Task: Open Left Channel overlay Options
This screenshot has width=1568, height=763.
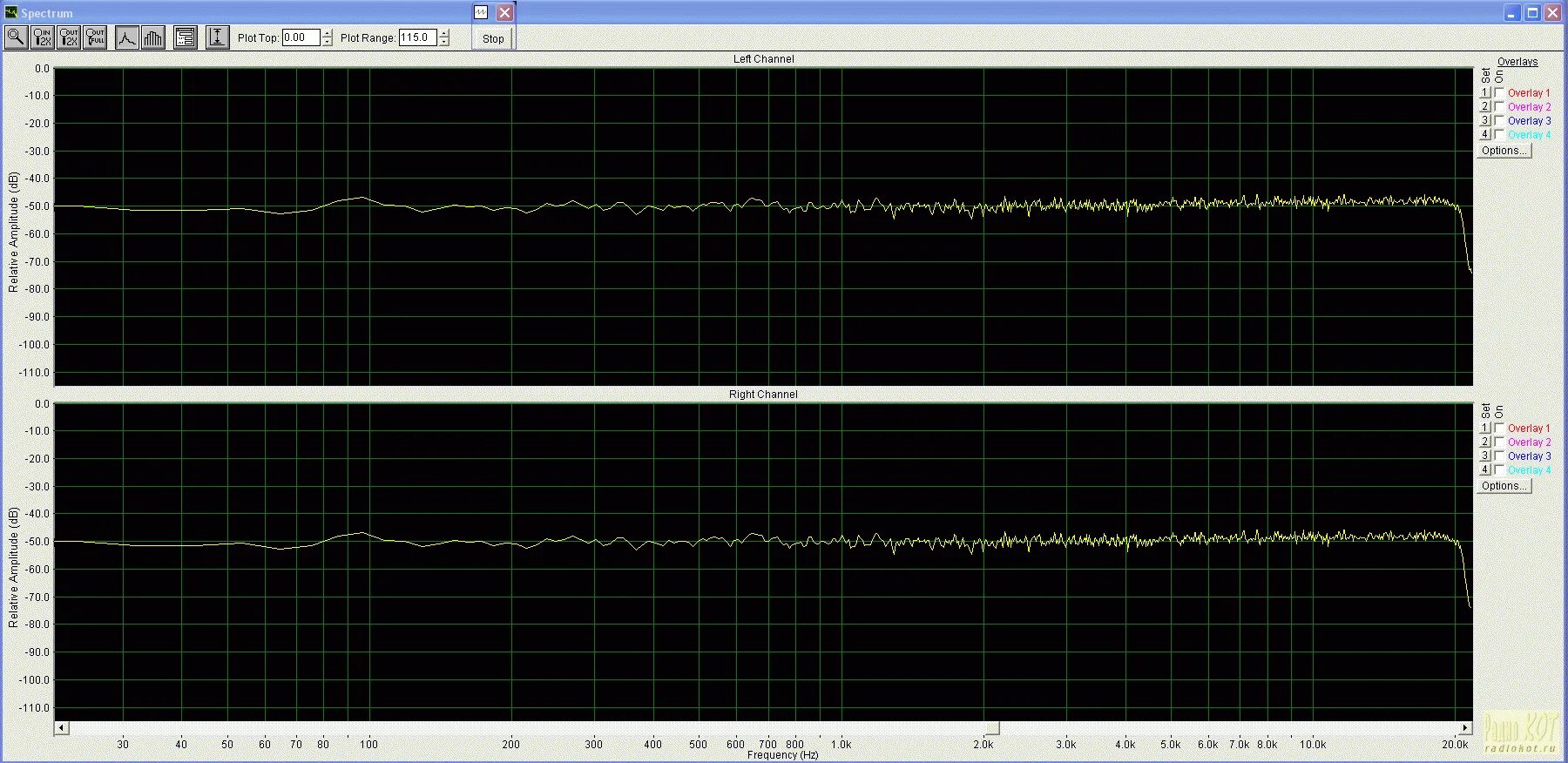Action: (1504, 151)
